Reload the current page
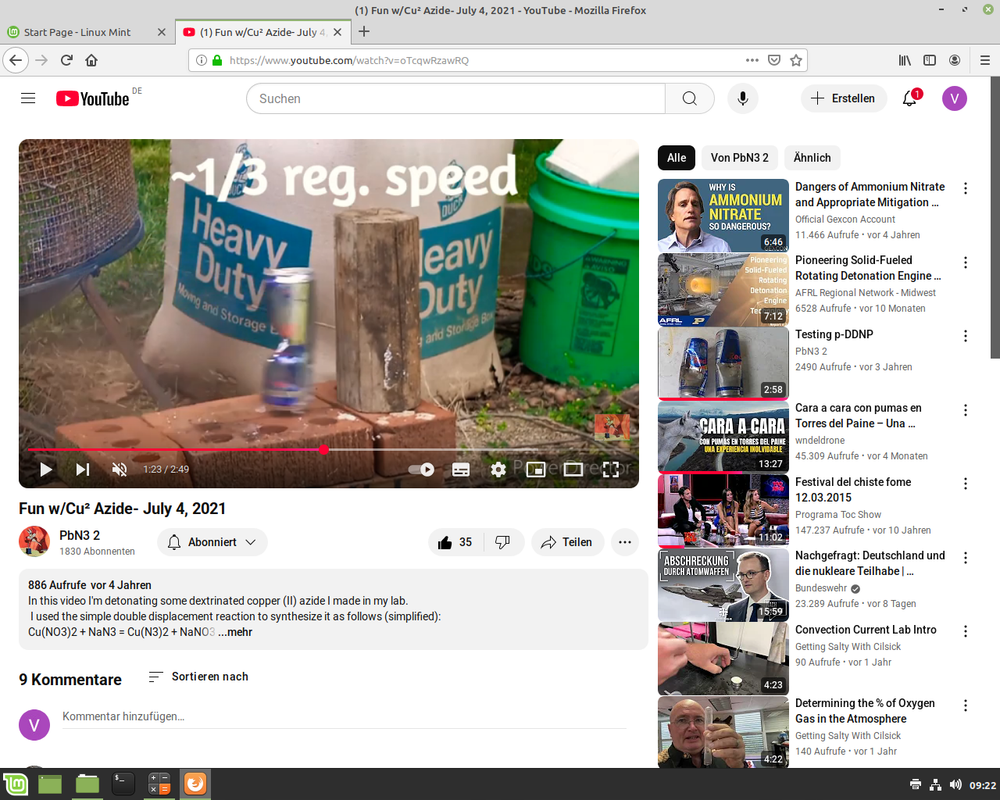This screenshot has height=800, width=1000. click(x=66, y=60)
